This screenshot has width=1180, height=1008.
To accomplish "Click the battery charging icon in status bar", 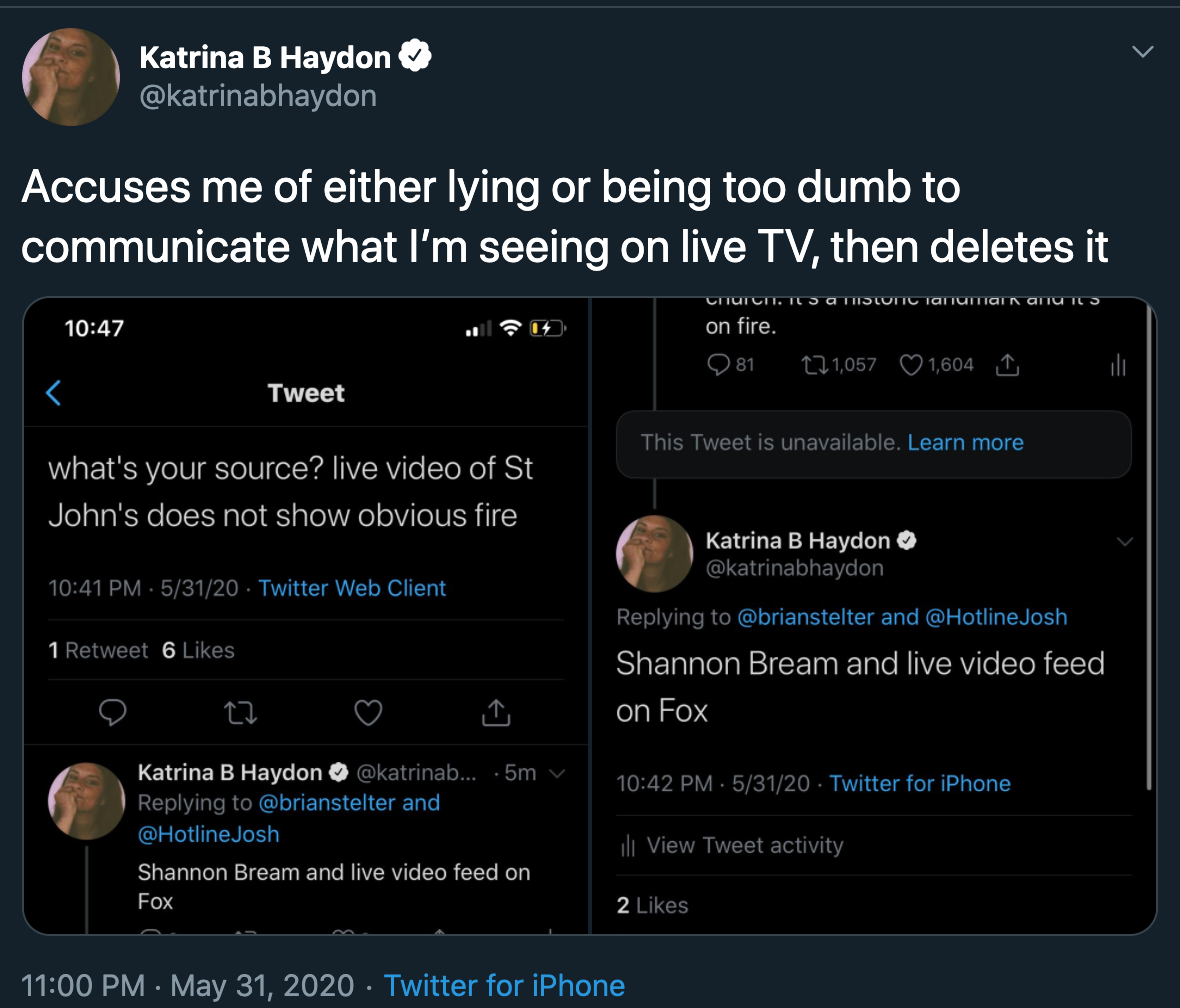I will point(547,328).
